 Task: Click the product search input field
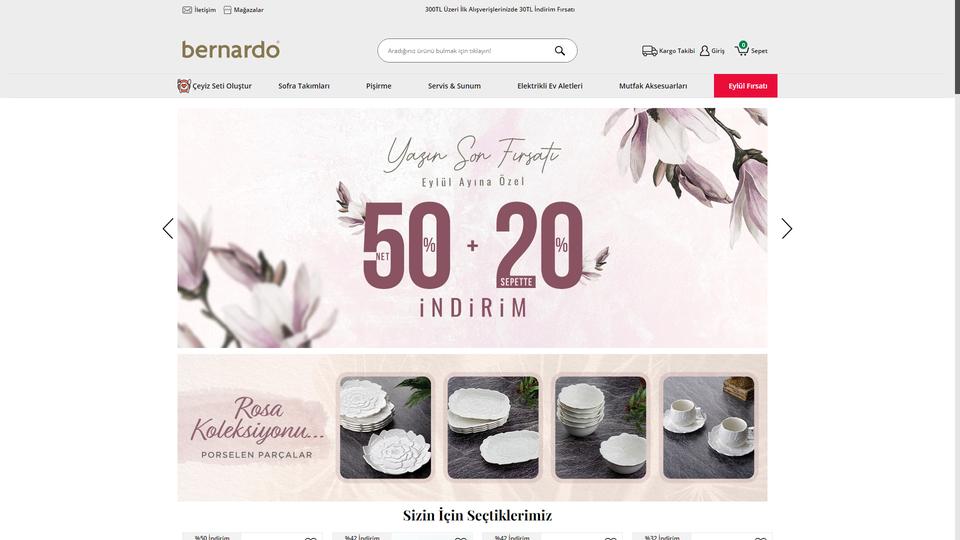tap(465, 51)
